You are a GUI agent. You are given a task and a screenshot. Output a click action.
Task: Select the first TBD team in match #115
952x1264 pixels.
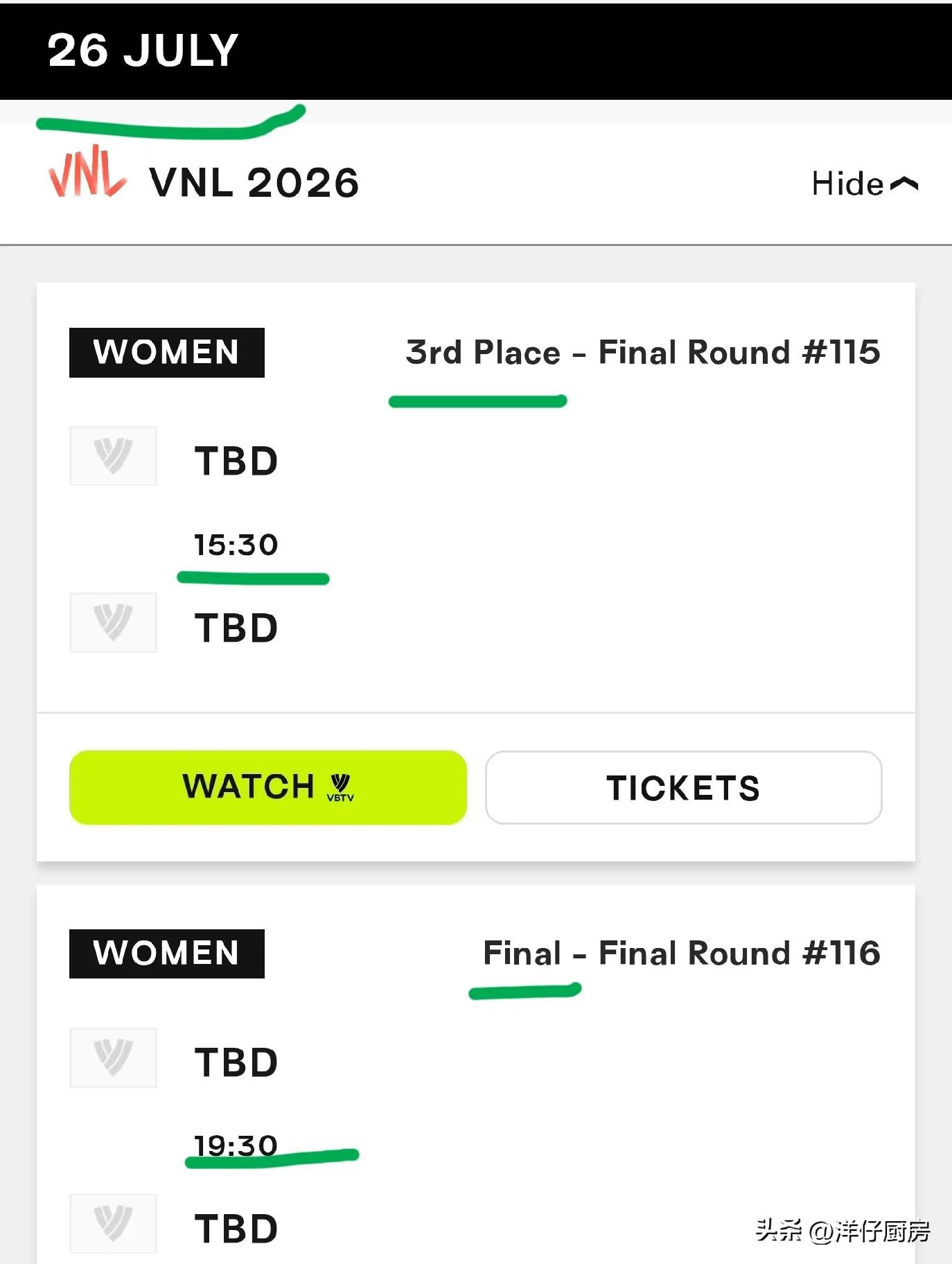(x=236, y=461)
